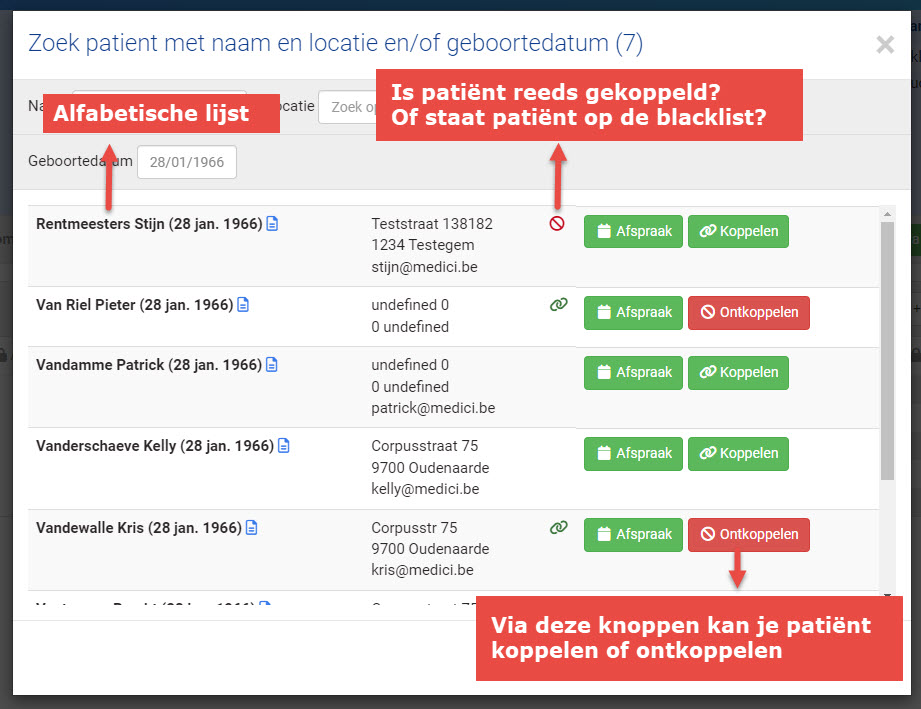The height and width of the screenshot is (709, 921).
Task: Make an Afspraak for Vandamme Patrick
Action: coord(633,372)
